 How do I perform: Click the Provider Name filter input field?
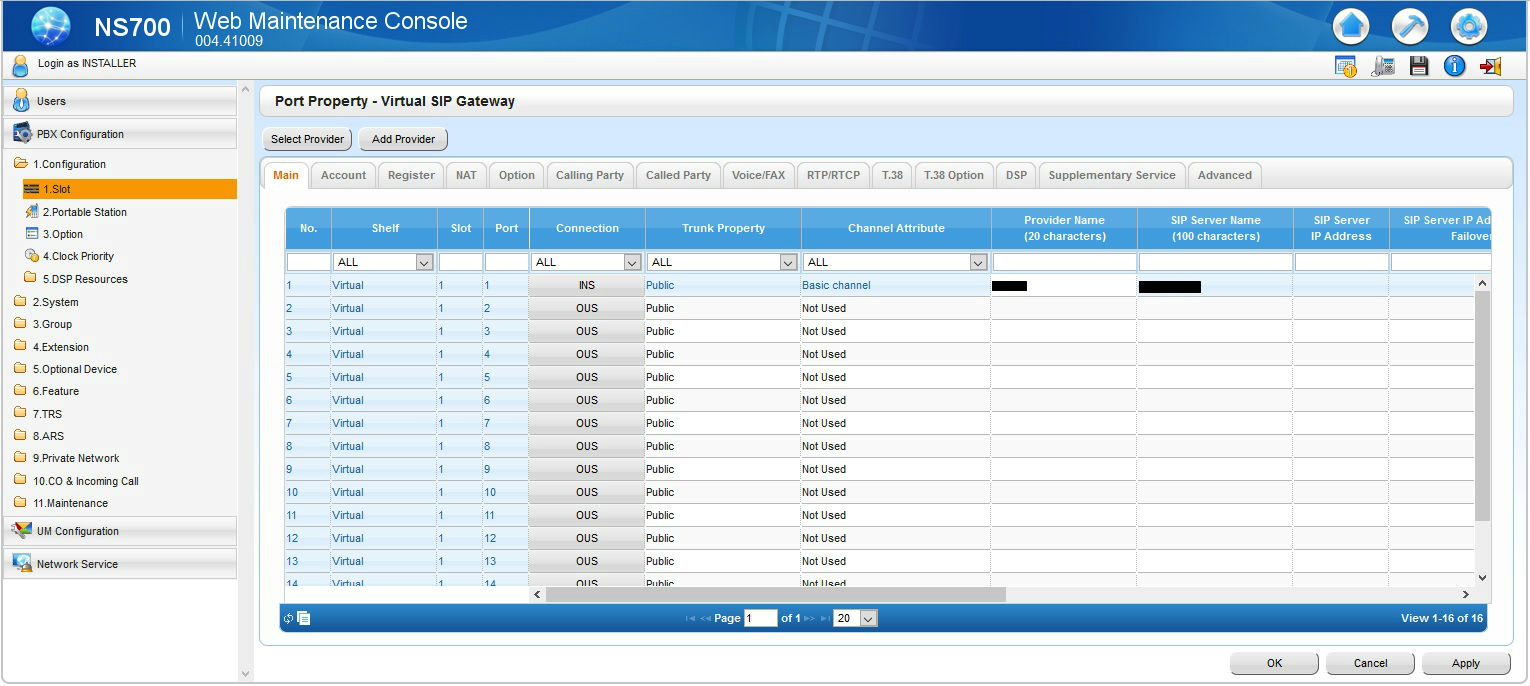(1064, 262)
